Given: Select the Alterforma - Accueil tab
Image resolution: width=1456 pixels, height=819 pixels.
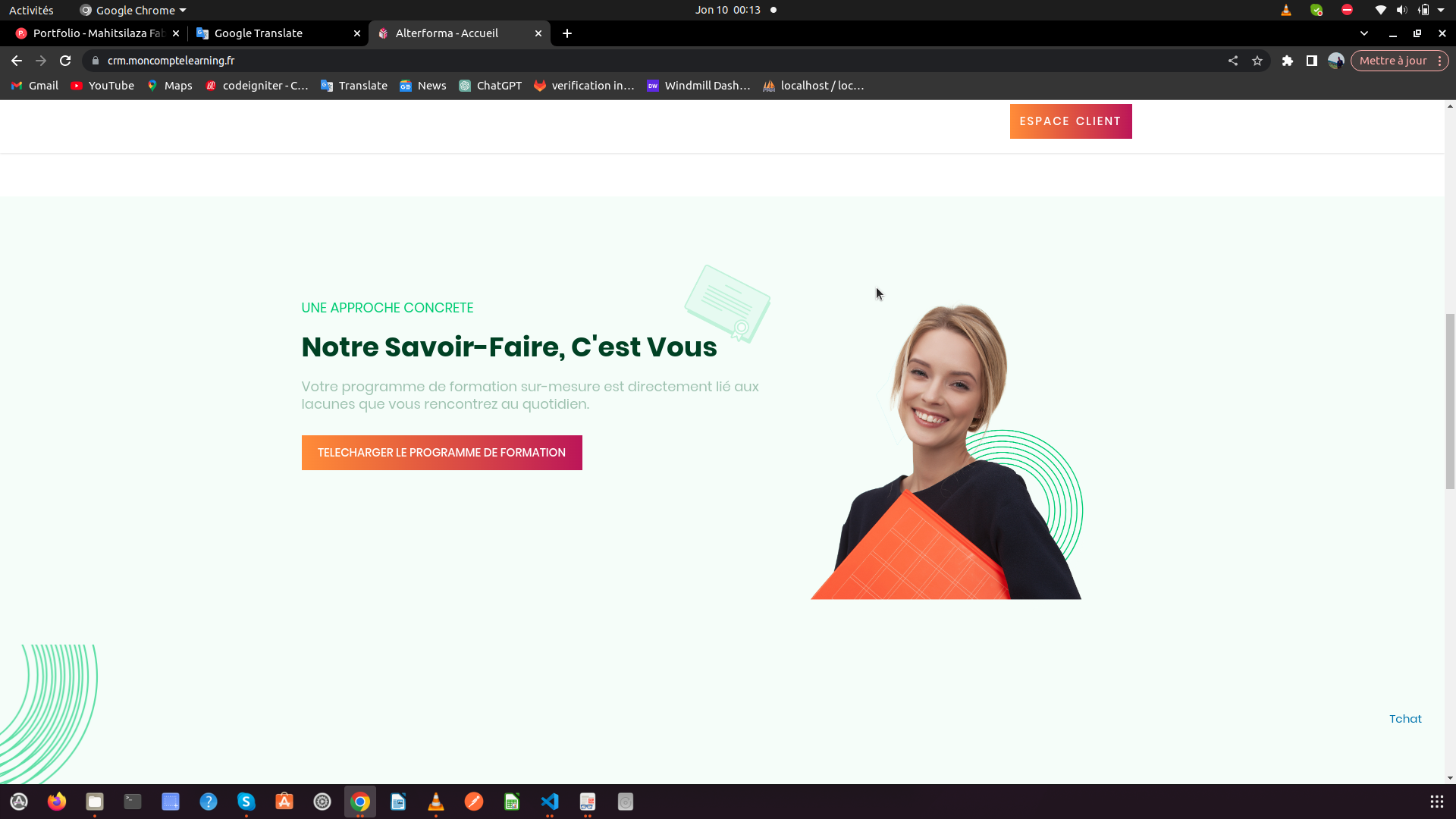Looking at the screenshot, I should (x=459, y=33).
